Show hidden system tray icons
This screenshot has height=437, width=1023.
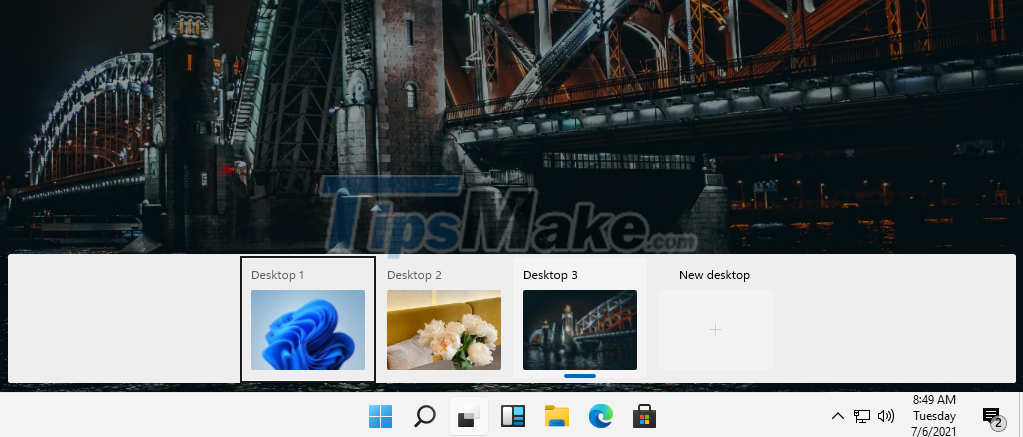838,416
